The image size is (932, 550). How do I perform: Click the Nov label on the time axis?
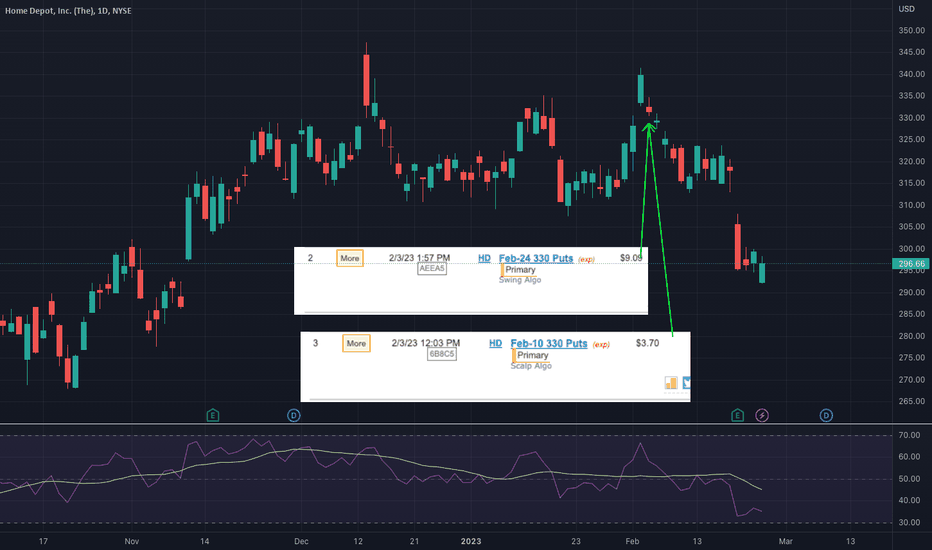(x=132, y=541)
